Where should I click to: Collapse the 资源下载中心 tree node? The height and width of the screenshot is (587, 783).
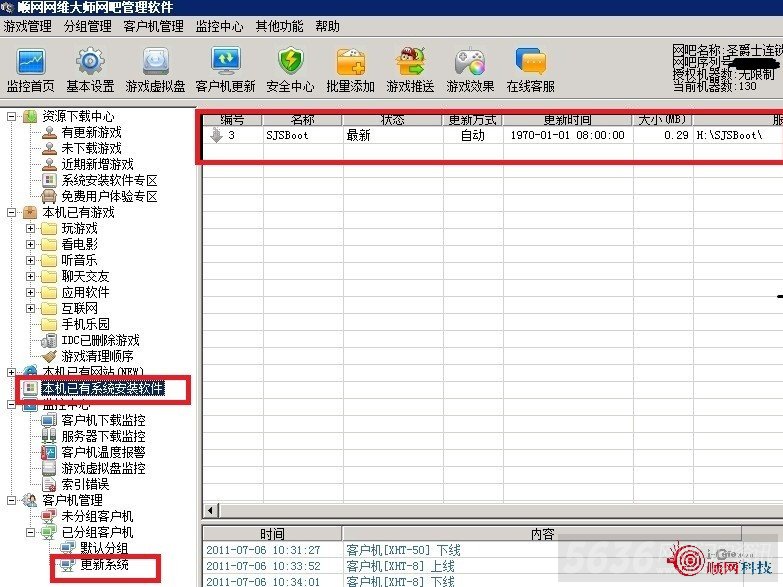click(x=11, y=116)
